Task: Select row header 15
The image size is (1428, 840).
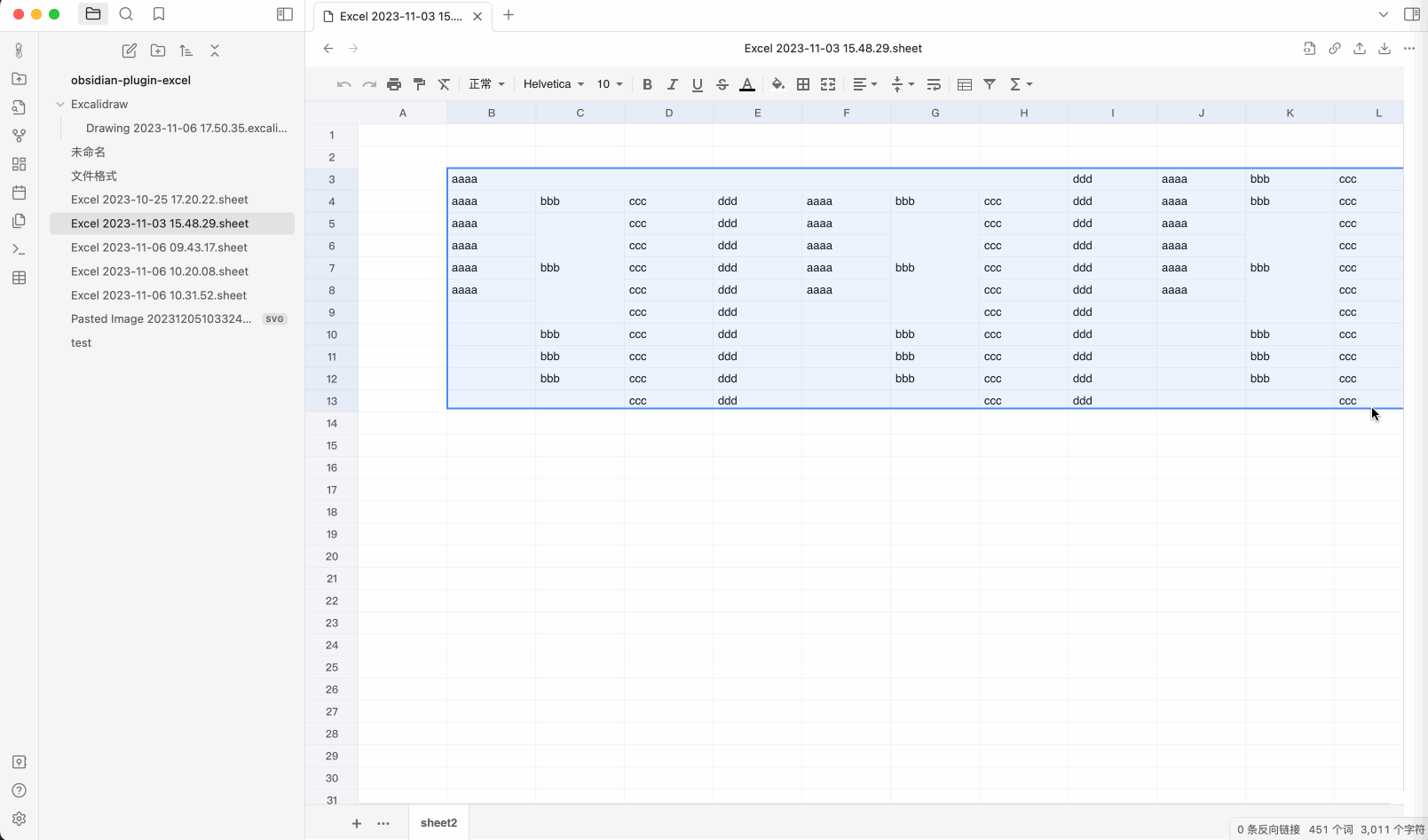Action: point(332,445)
